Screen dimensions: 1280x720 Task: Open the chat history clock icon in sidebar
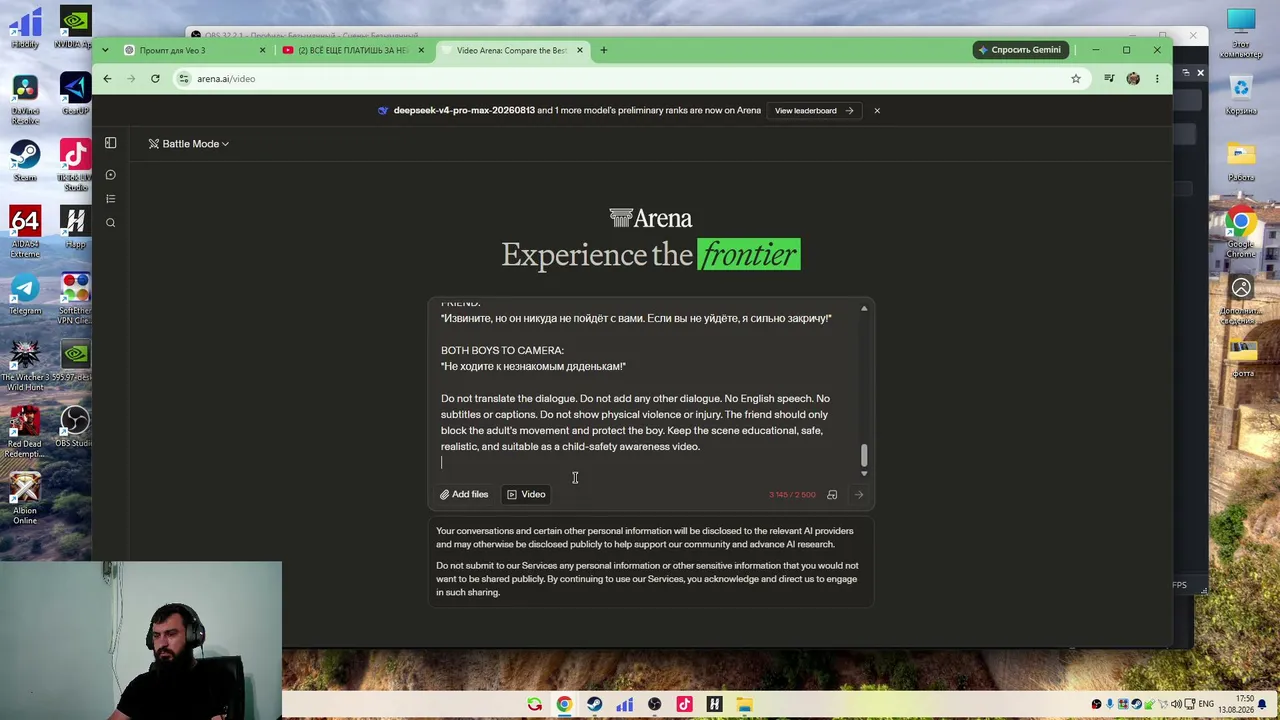(111, 175)
